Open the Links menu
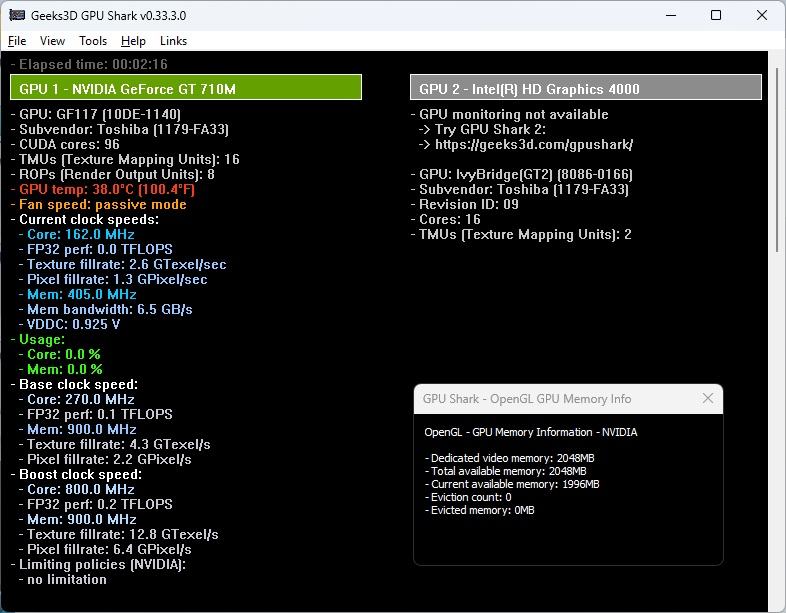Image resolution: width=786 pixels, height=613 pixels. [173, 41]
